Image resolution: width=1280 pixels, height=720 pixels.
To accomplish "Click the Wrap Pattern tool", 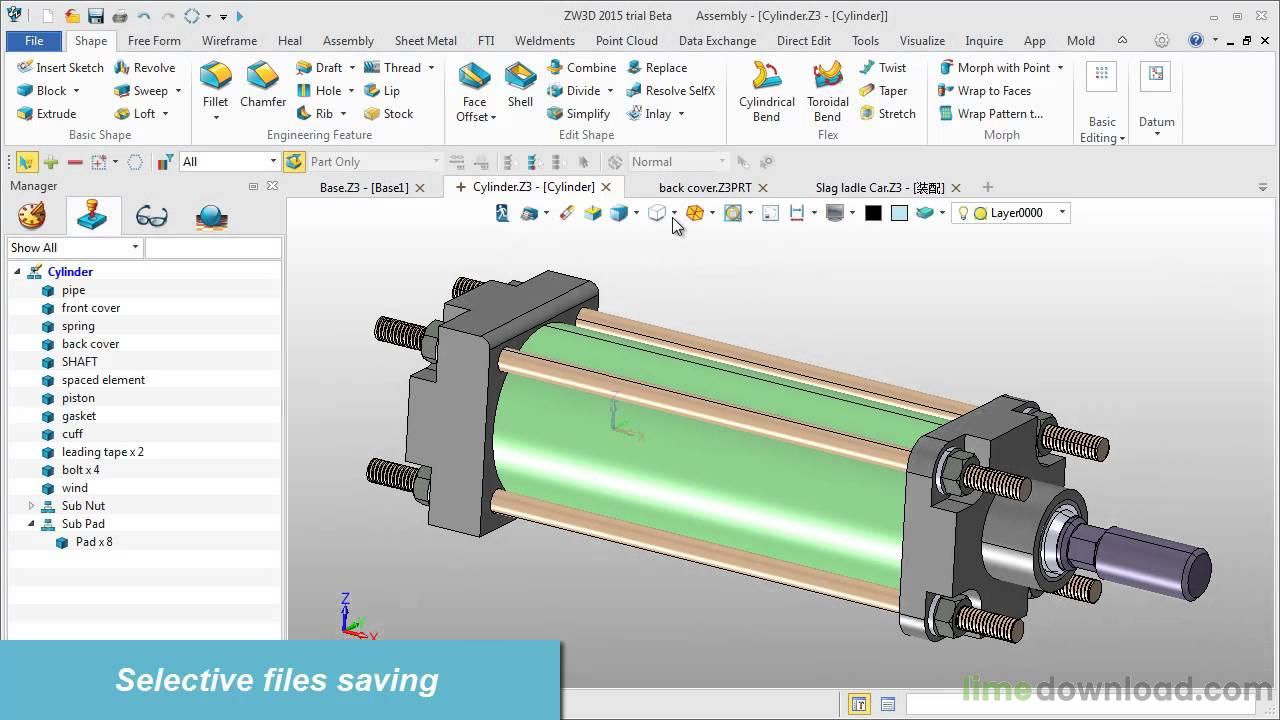I will click(990, 113).
